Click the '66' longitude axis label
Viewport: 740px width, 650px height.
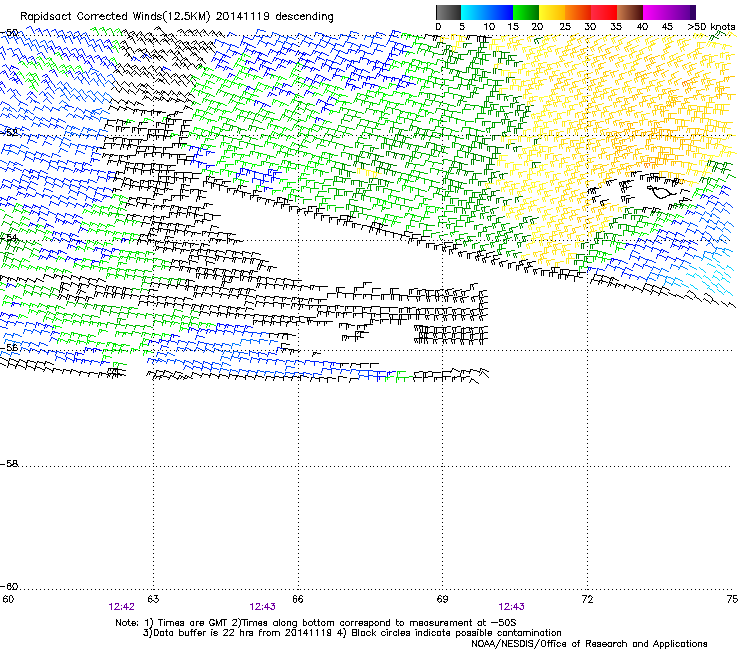298,599
